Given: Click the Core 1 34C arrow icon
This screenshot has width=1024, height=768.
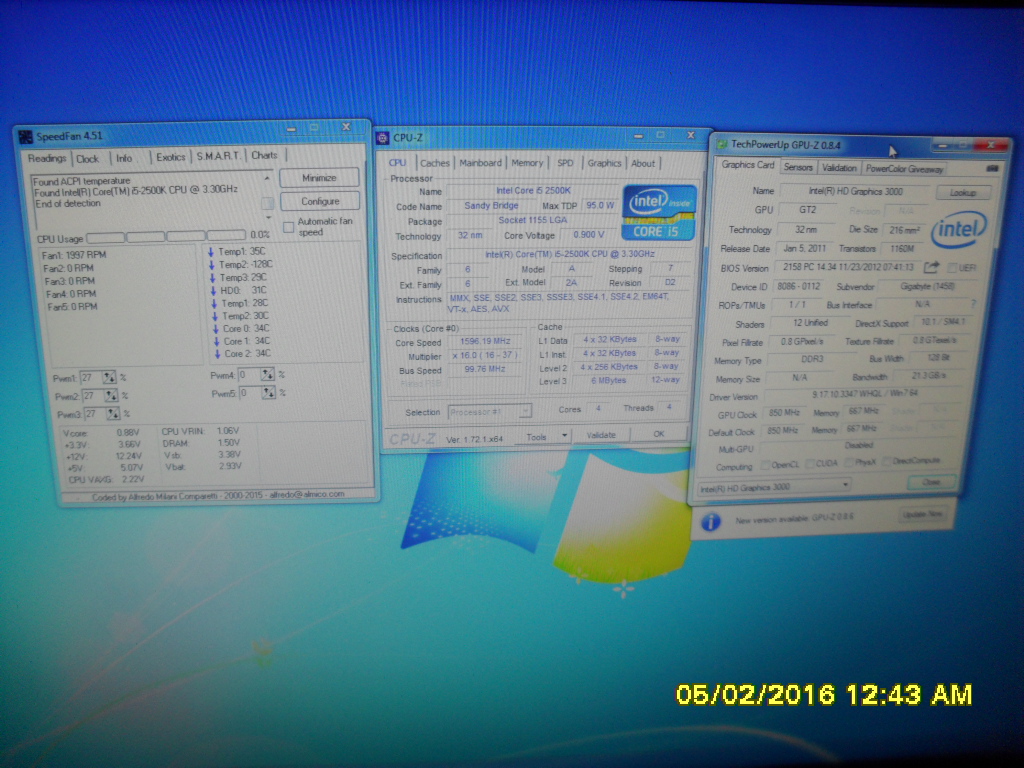Looking at the screenshot, I should point(216,341).
